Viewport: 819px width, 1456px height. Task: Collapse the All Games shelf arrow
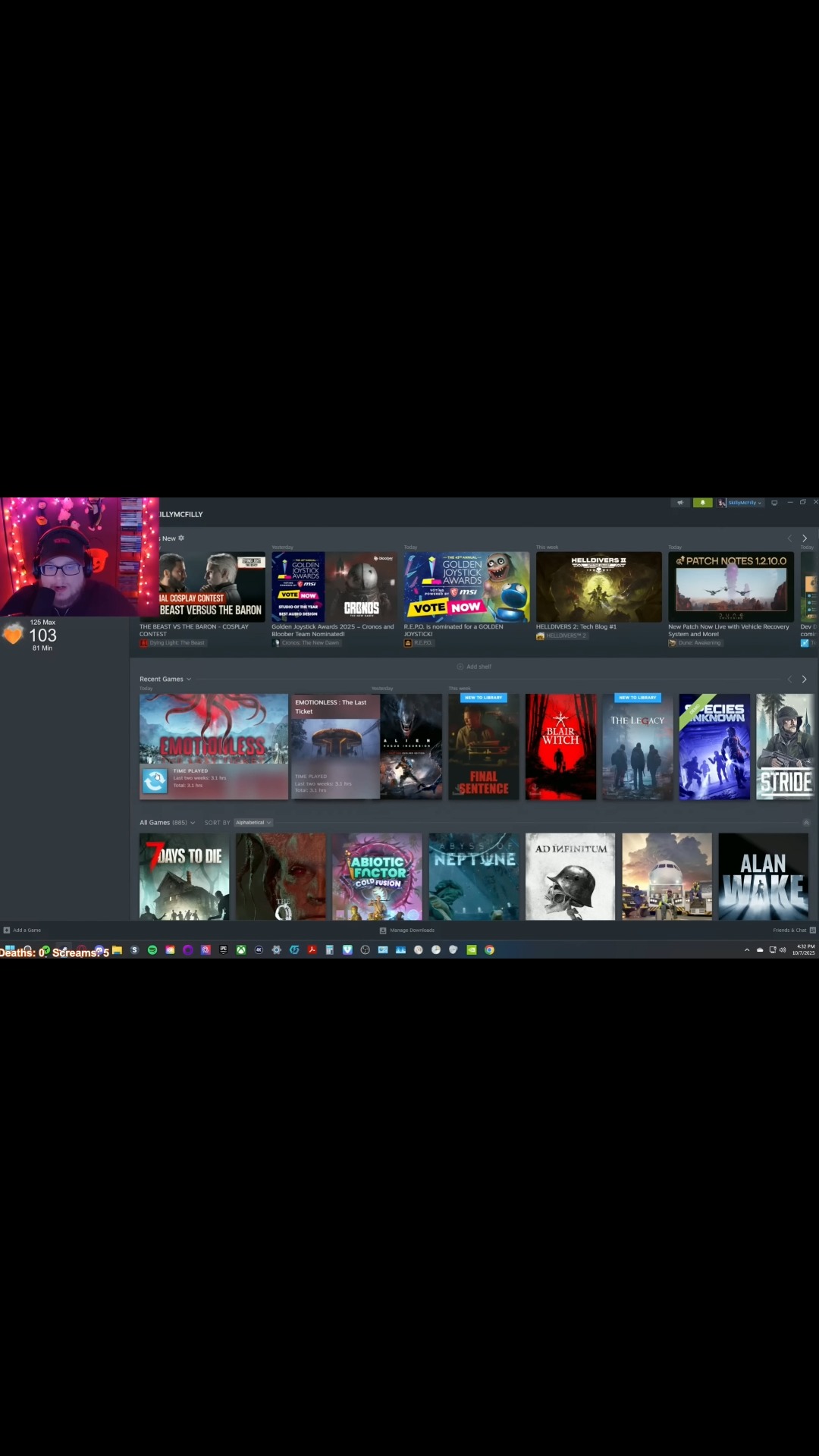[806, 822]
